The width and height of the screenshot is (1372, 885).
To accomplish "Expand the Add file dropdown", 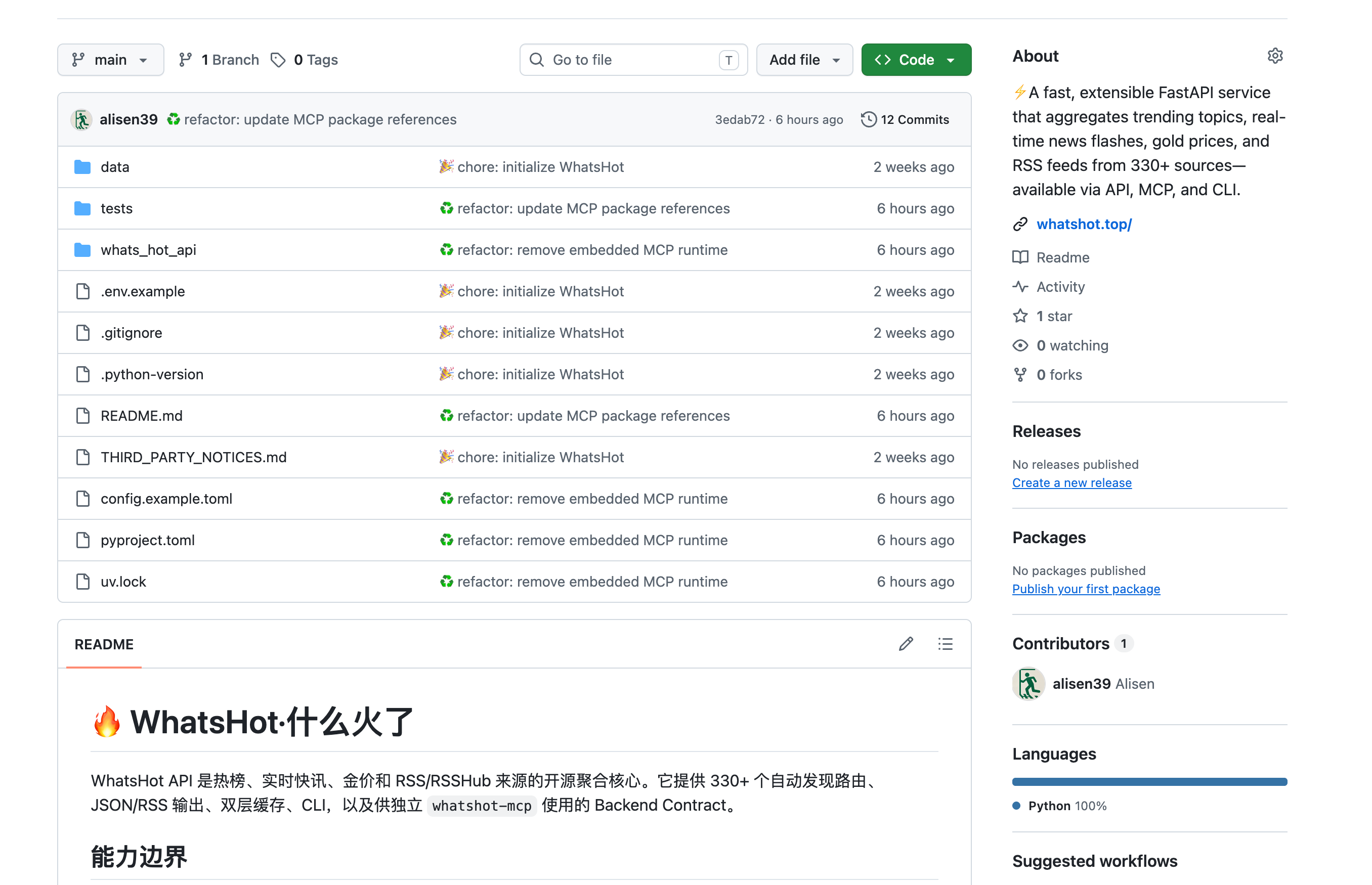I will point(804,60).
